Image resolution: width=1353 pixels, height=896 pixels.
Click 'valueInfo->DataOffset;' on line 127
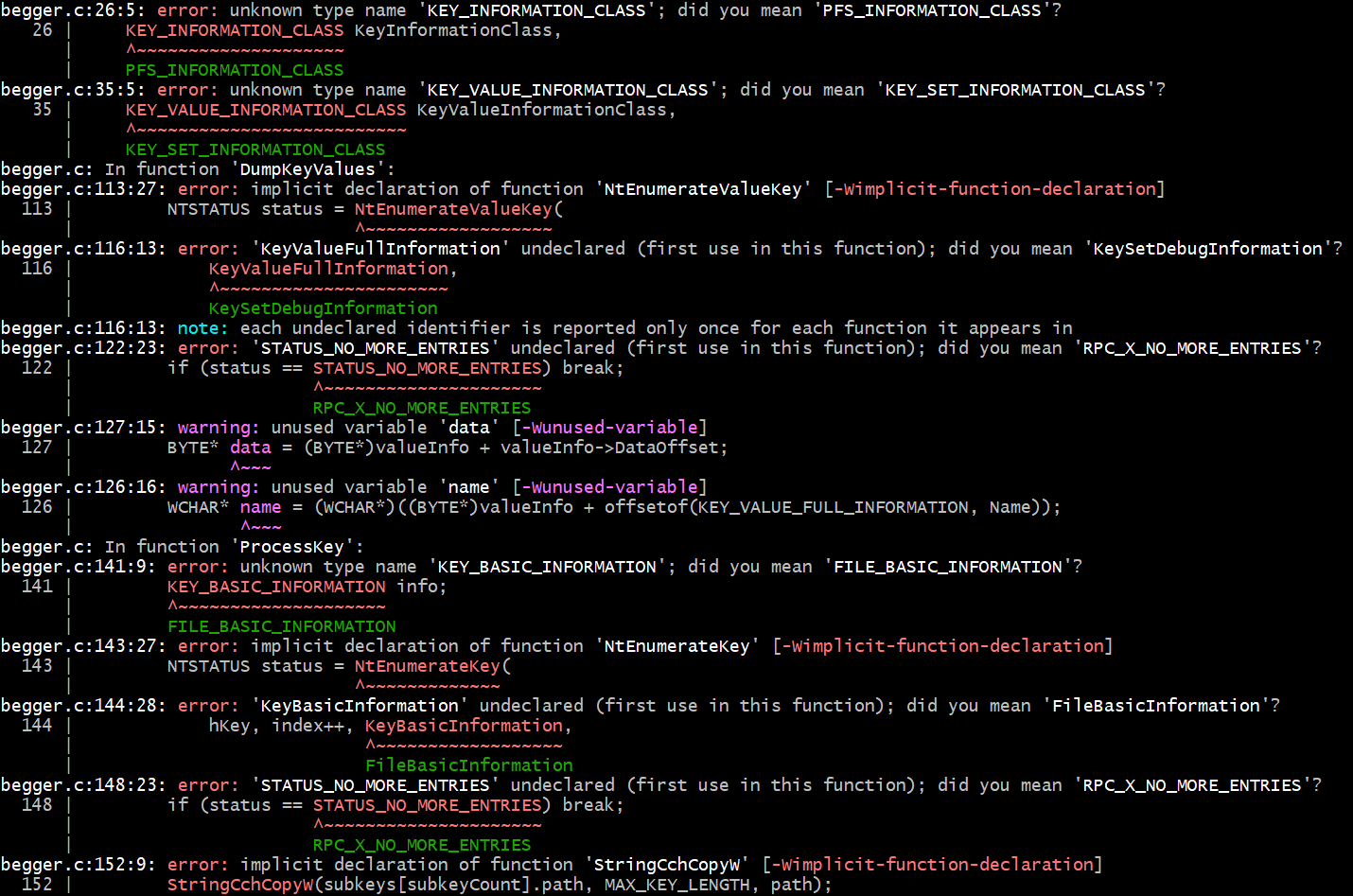click(615, 448)
